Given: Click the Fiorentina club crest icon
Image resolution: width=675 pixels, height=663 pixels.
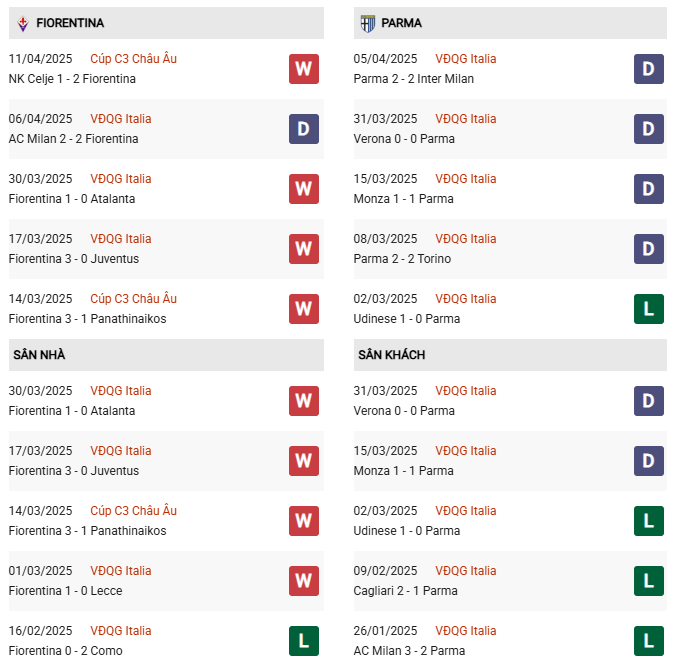Looking at the screenshot, I should (23, 23).
